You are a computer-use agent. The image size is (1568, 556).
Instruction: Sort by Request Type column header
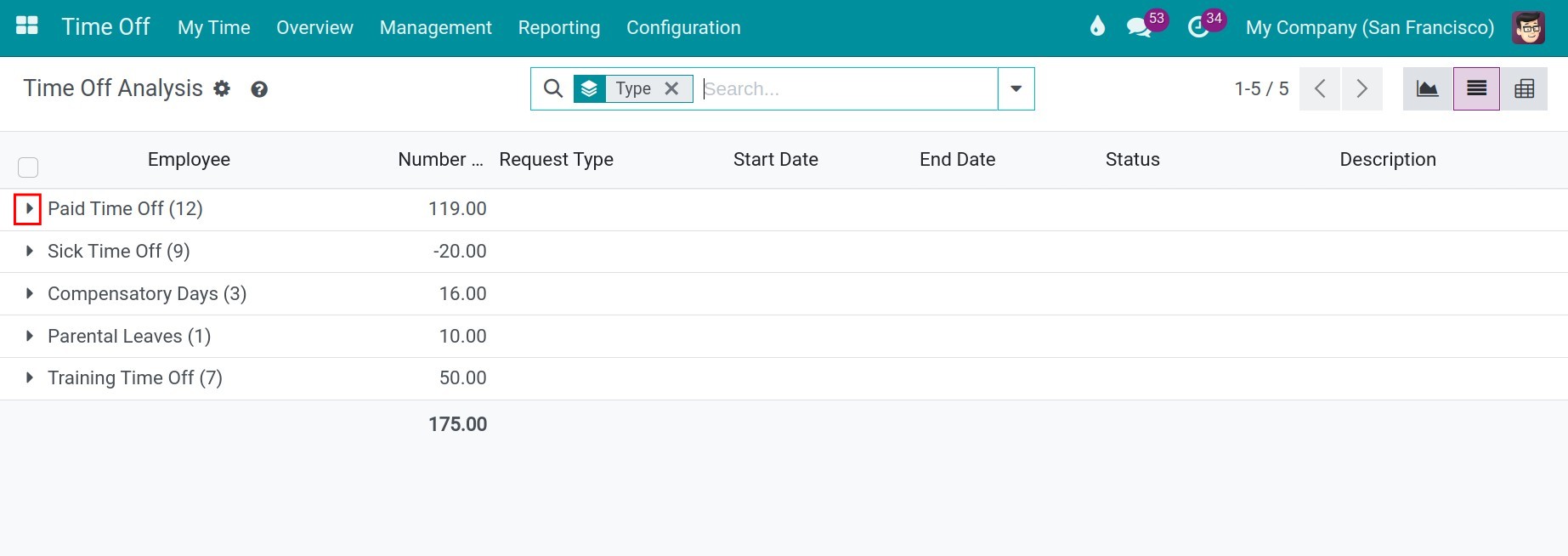tap(556, 159)
